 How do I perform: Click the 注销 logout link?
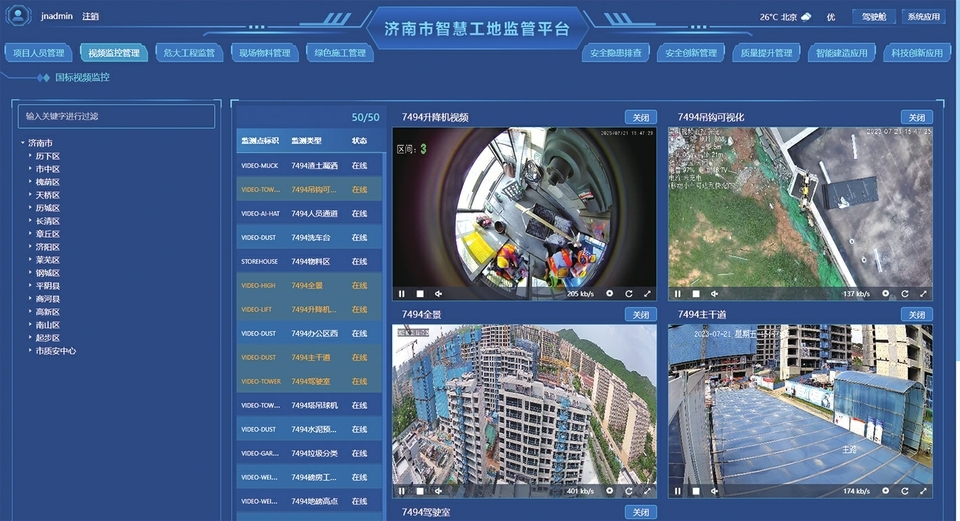(91, 17)
